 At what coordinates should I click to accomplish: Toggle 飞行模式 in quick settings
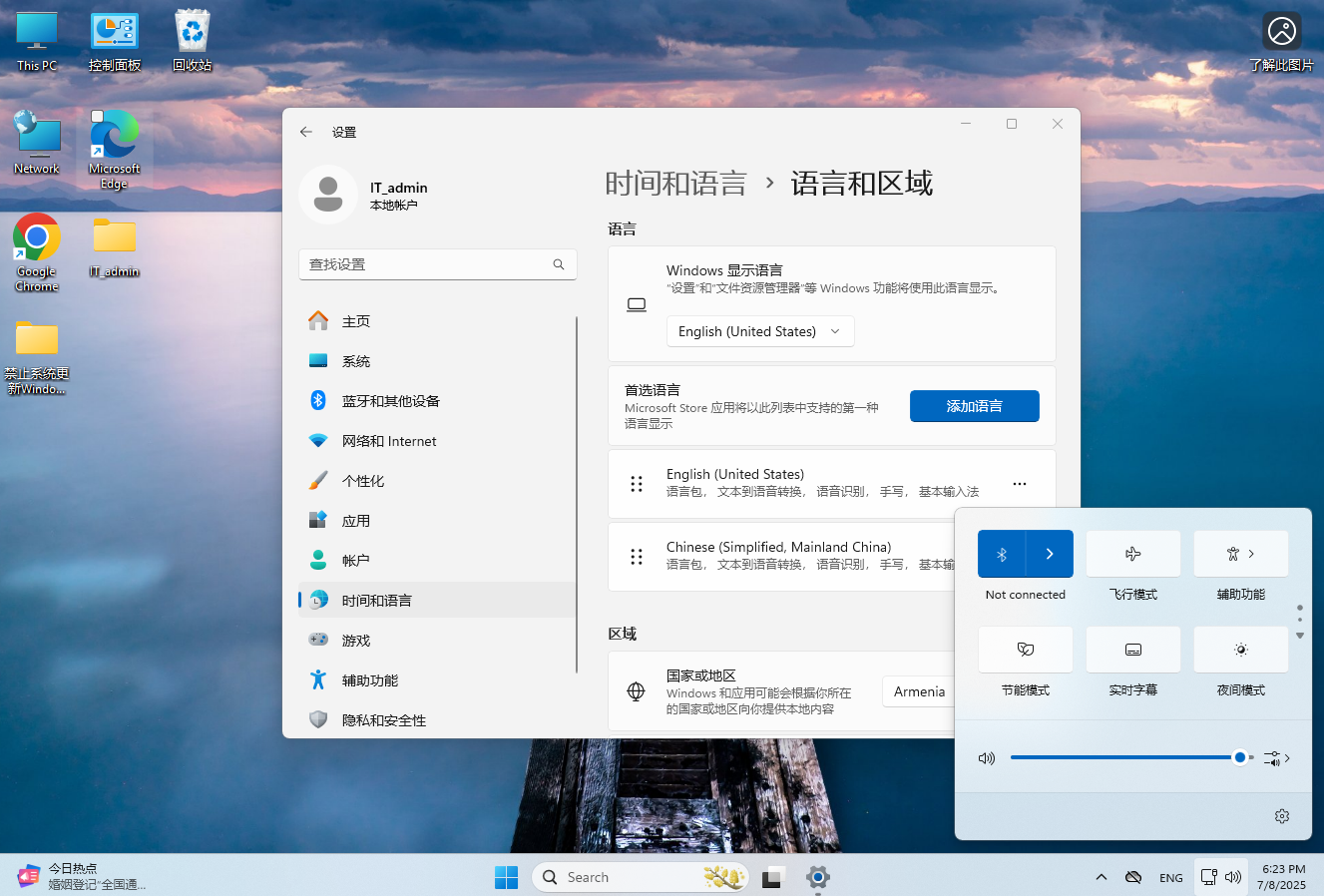point(1132,554)
